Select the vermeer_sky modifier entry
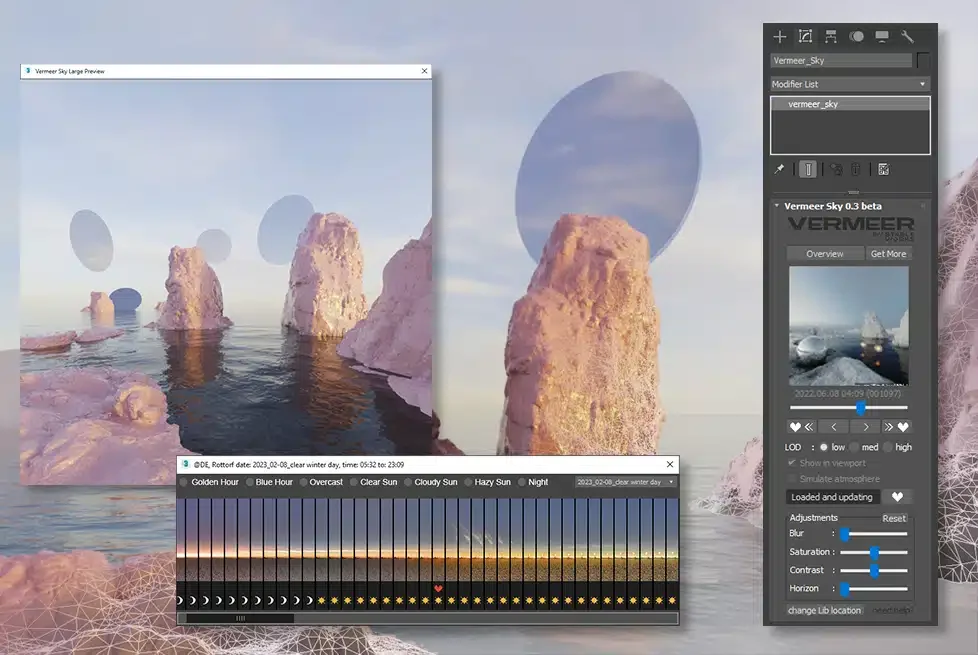 tap(850, 104)
